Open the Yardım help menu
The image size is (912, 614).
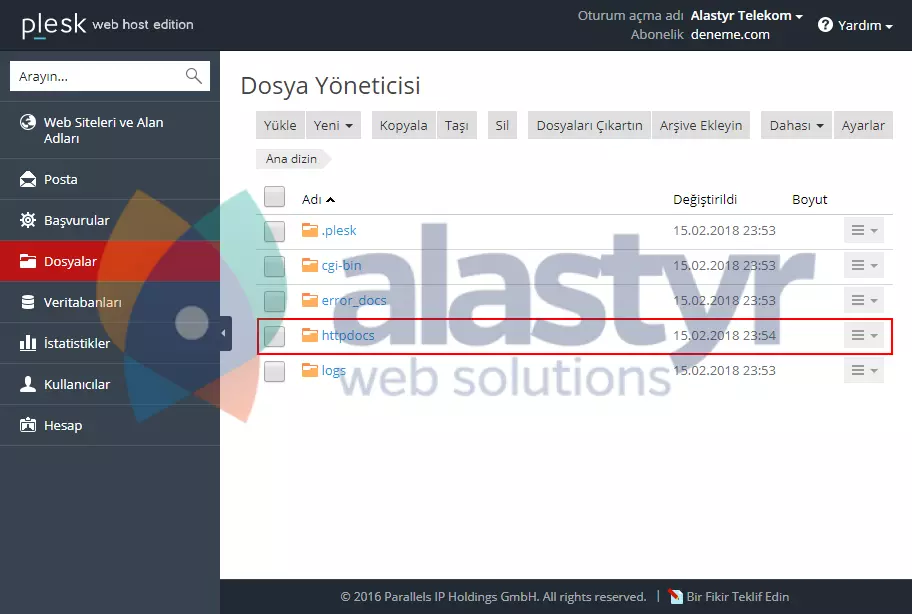coord(855,25)
